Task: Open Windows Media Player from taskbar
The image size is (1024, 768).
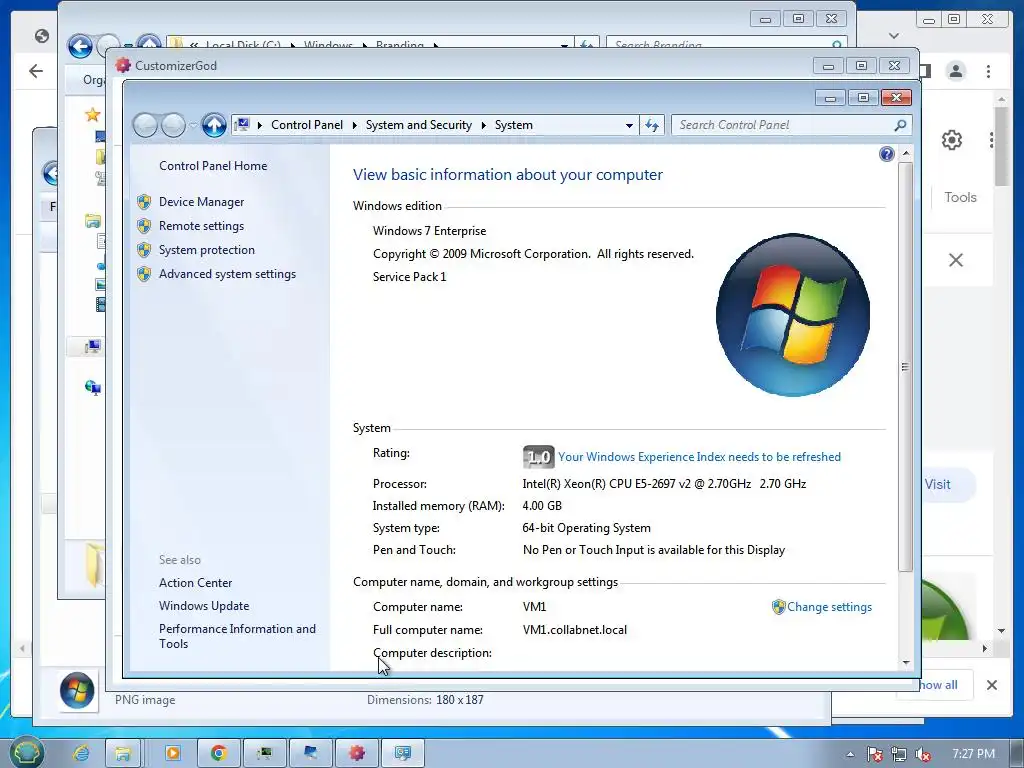Action: click(173, 753)
